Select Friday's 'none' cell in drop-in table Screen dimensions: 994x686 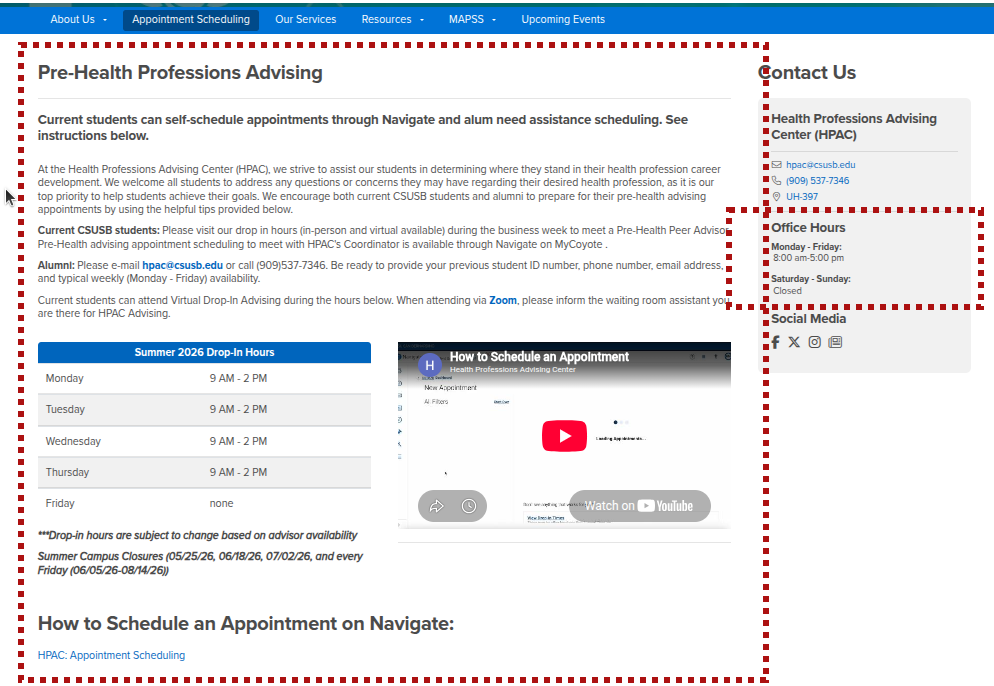tap(221, 503)
